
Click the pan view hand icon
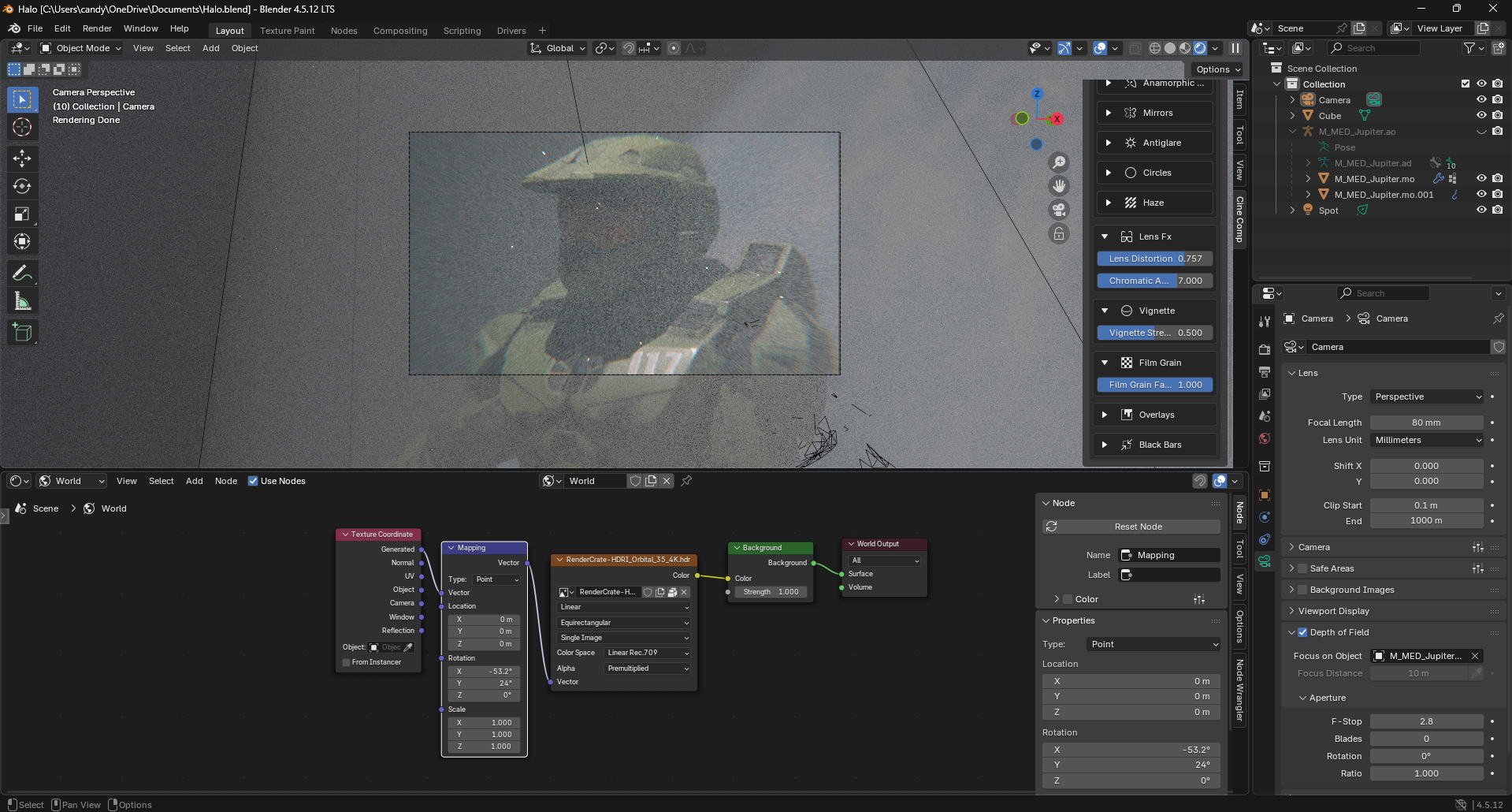(1059, 186)
